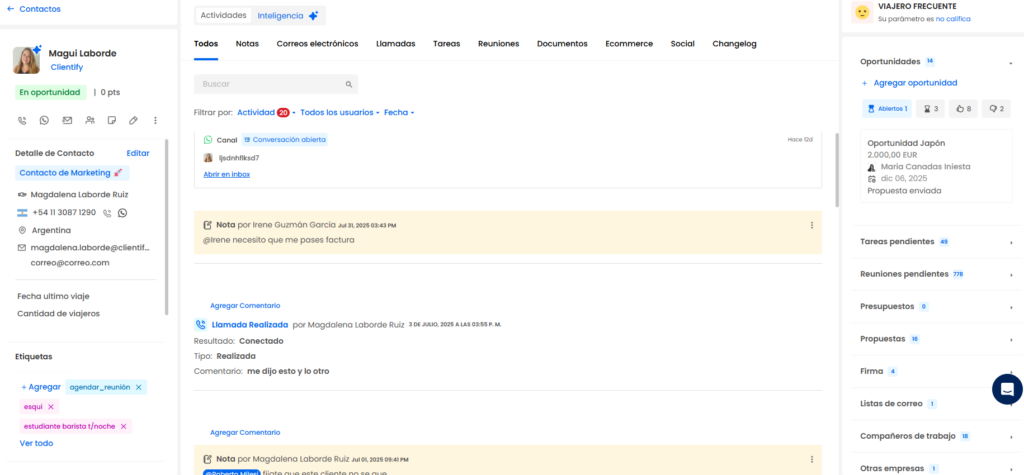Start a call from the contact action row
This screenshot has height=475, width=1024.
[22, 120]
